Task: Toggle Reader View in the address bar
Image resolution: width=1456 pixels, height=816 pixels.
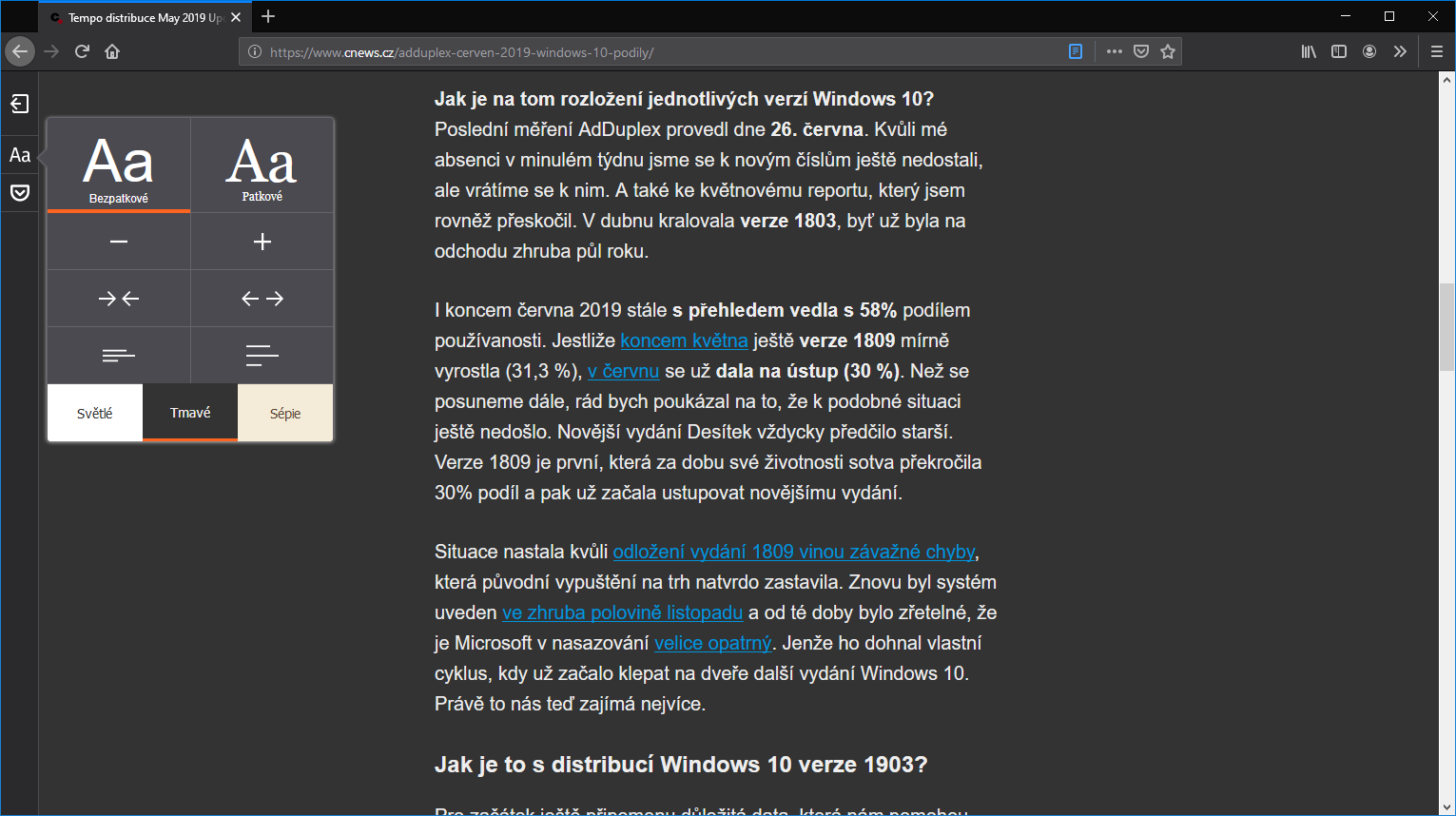Action: tap(1076, 51)
